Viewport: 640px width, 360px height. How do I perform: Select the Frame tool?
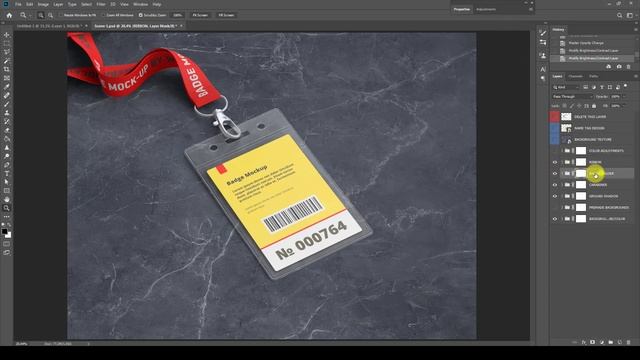[7, 78]
